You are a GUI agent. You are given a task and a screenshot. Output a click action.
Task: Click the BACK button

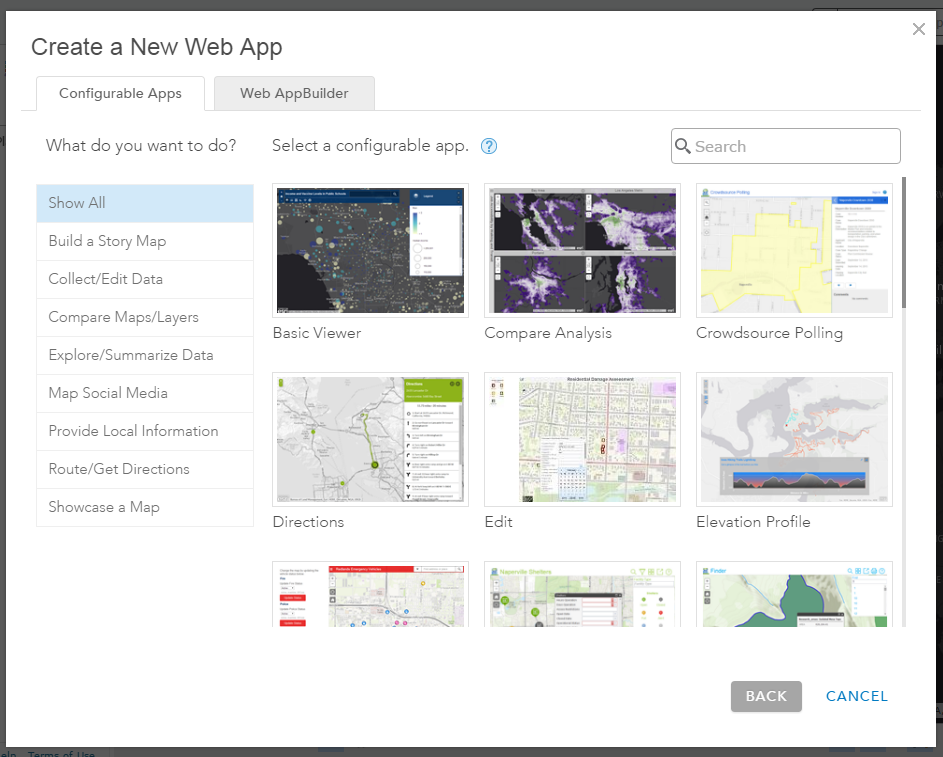766,696
